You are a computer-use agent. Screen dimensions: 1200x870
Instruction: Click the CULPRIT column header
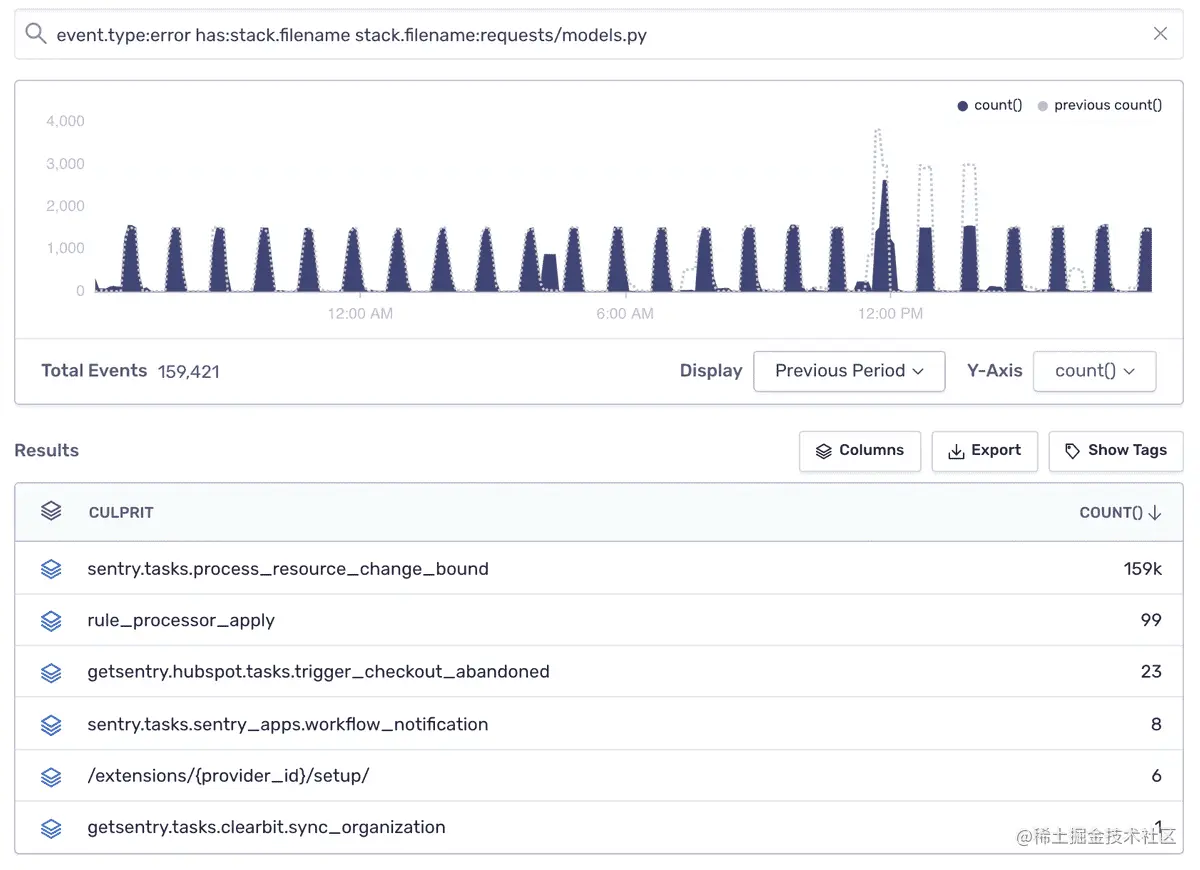[121, 513]
